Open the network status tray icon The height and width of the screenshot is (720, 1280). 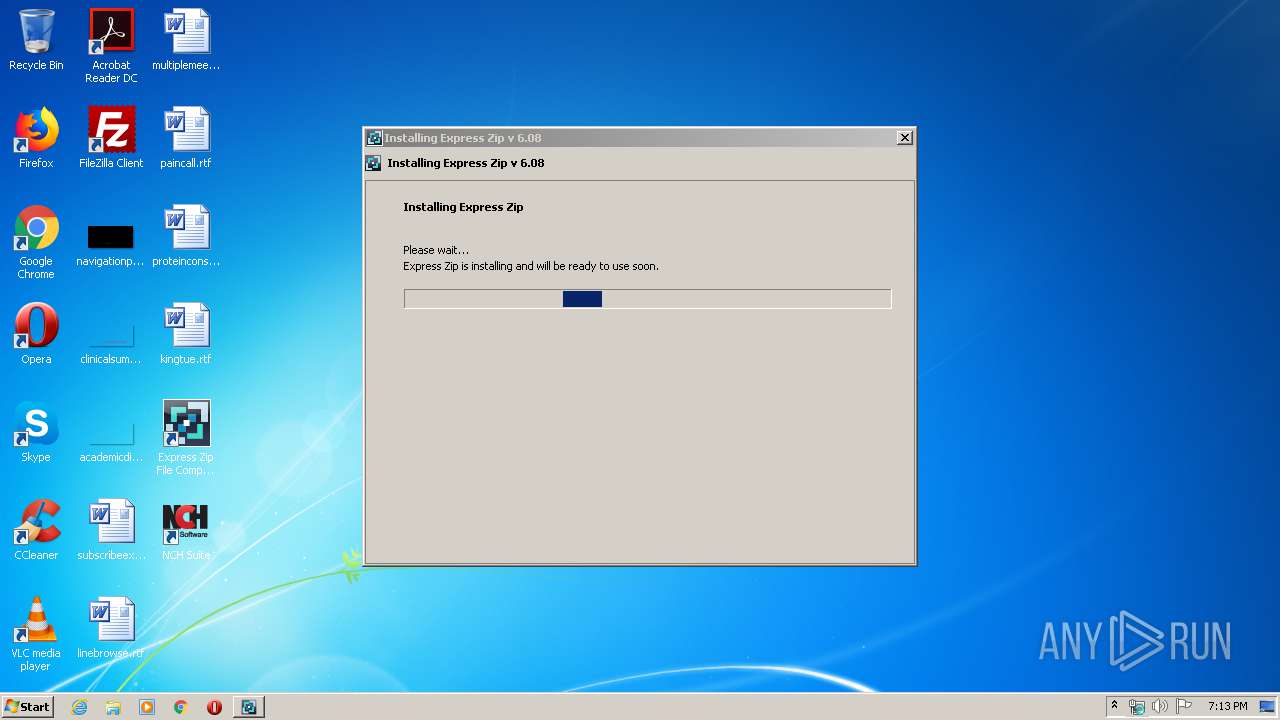point(1137,707)
